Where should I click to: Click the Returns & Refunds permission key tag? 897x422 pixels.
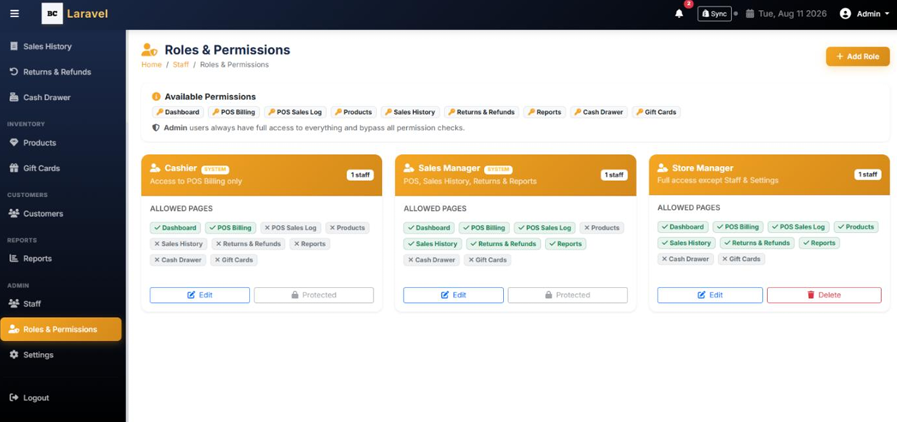click(x=482, y=112)
